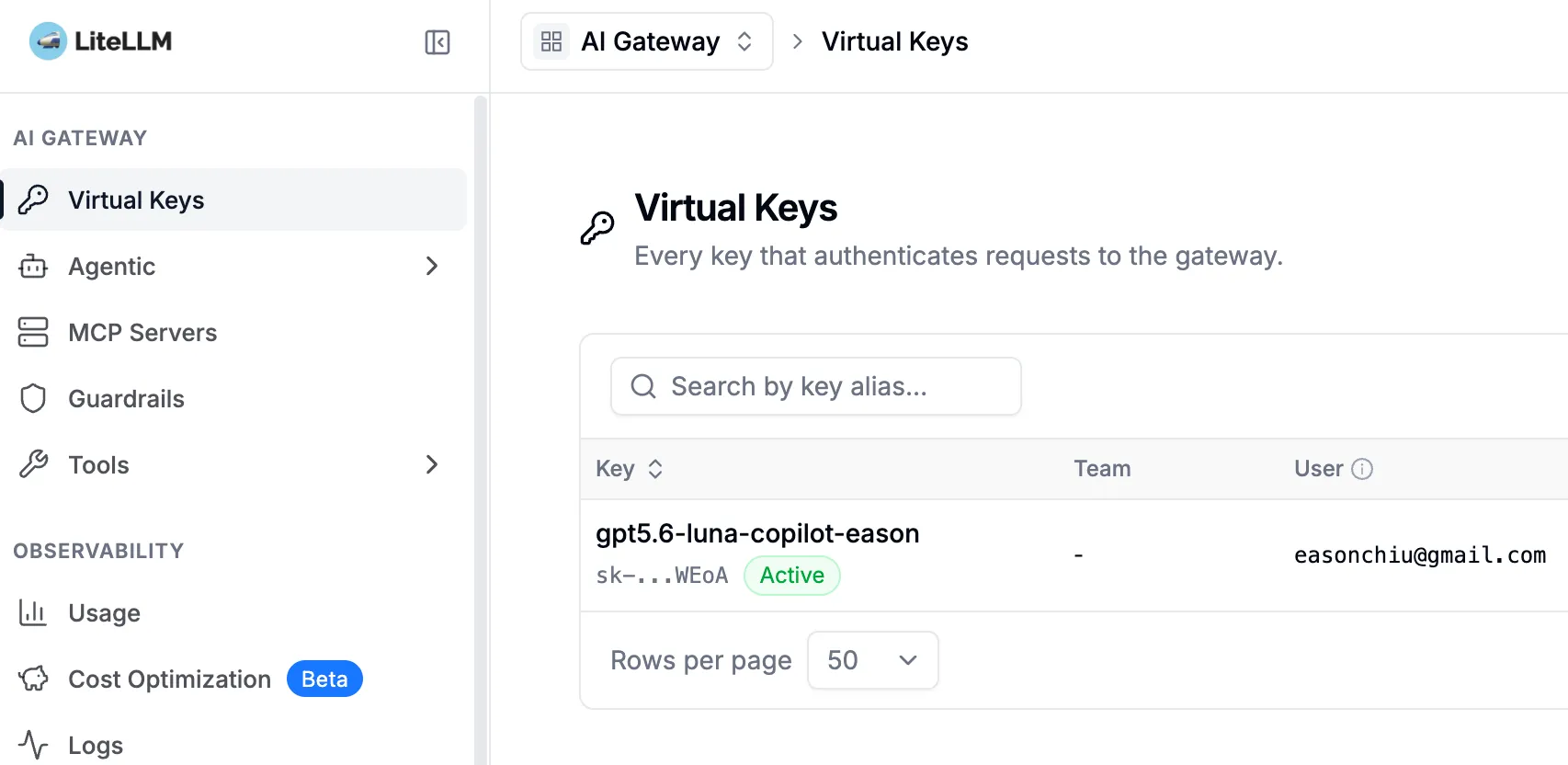Screen dimensions: 1568x765
Task: Click the Team column header
Action: 1102,469
